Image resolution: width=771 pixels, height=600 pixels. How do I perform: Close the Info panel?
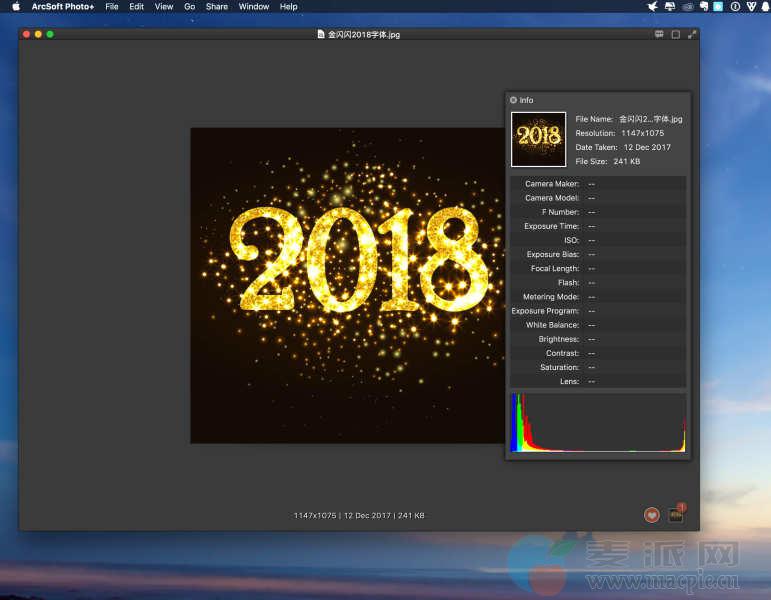pos(513,100)
